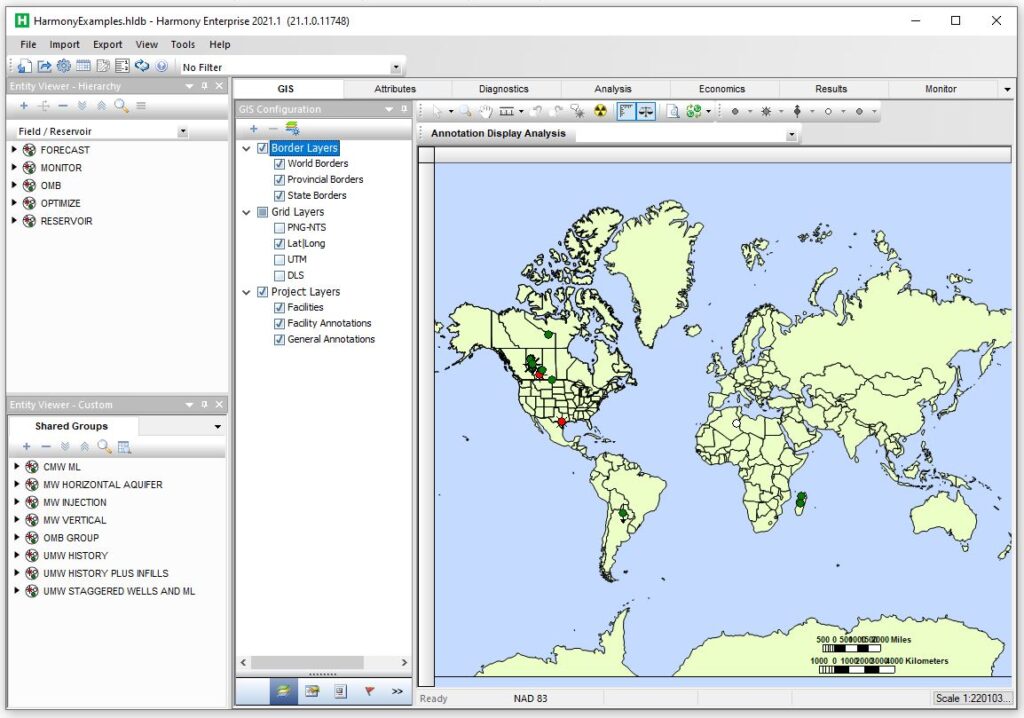Viewport: 1024px width, 718px height.
Task: Open the Tools menu
Action: pyautogui.click(x=183, y=44)
